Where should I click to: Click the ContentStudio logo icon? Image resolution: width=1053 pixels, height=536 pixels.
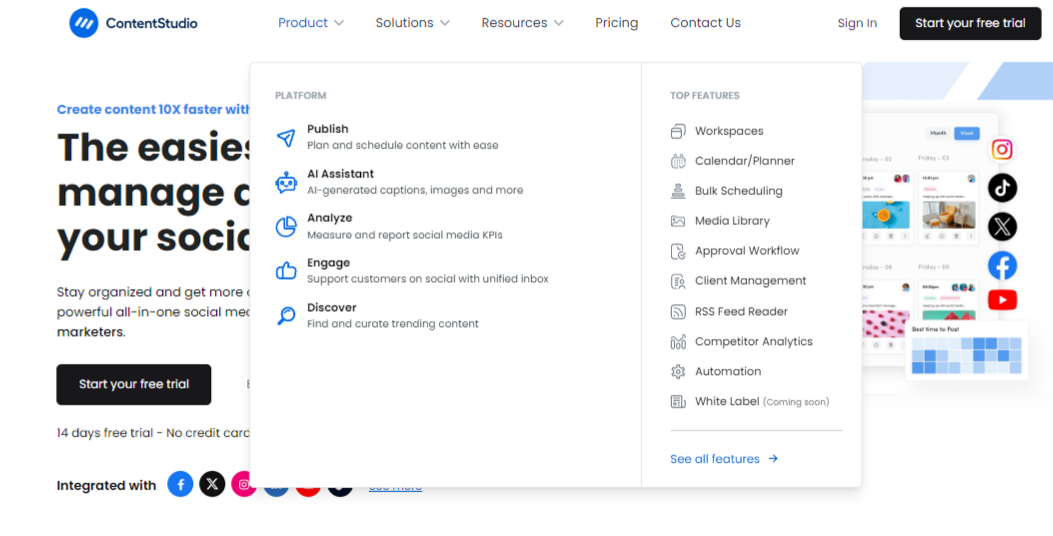(x=84, y=23)
